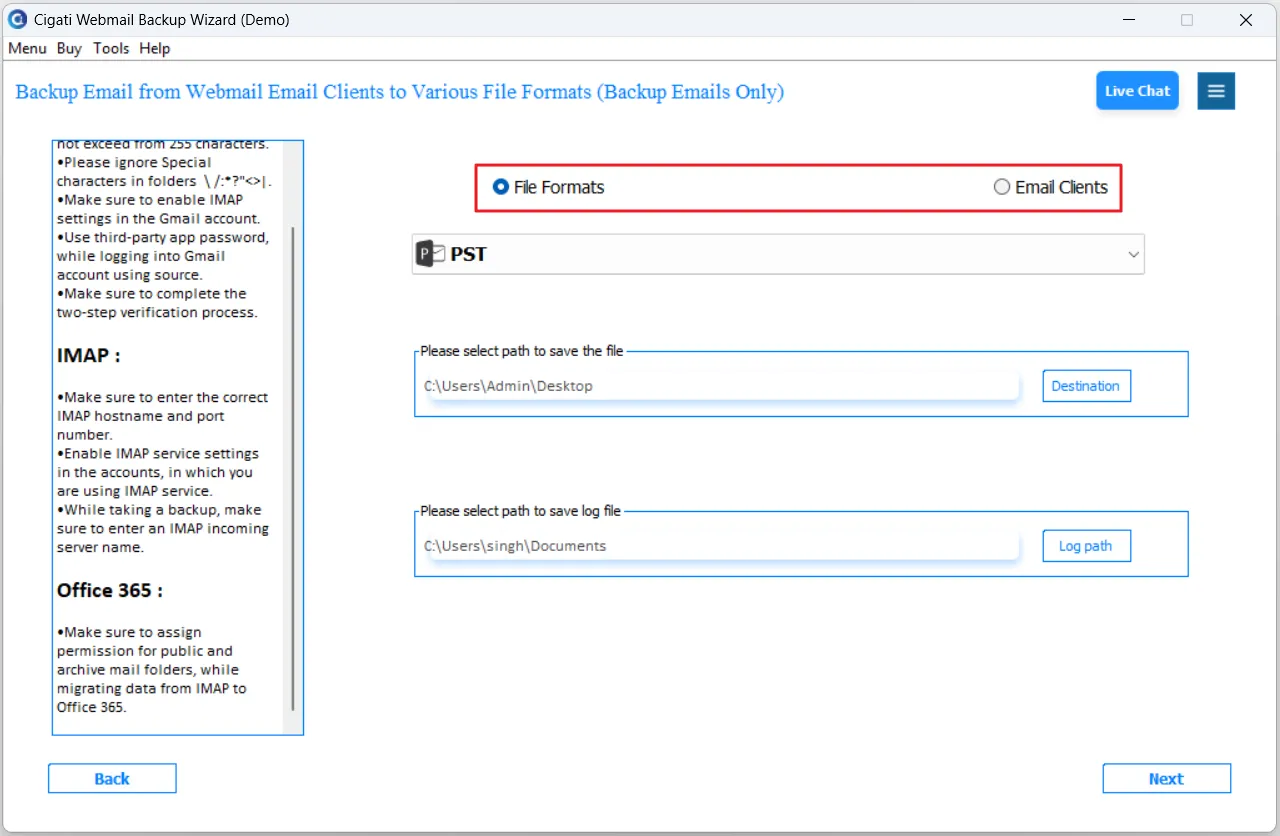Click the IMAP heading in instructions
Image resolution: width=1280 pixels, height=836 pixels.
point(89,356)
